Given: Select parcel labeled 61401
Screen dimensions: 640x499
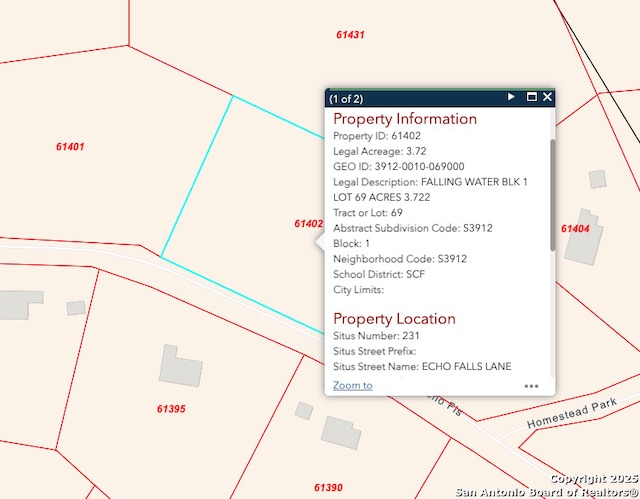Looking at the screenshot, I should click(x=70, y=146).
